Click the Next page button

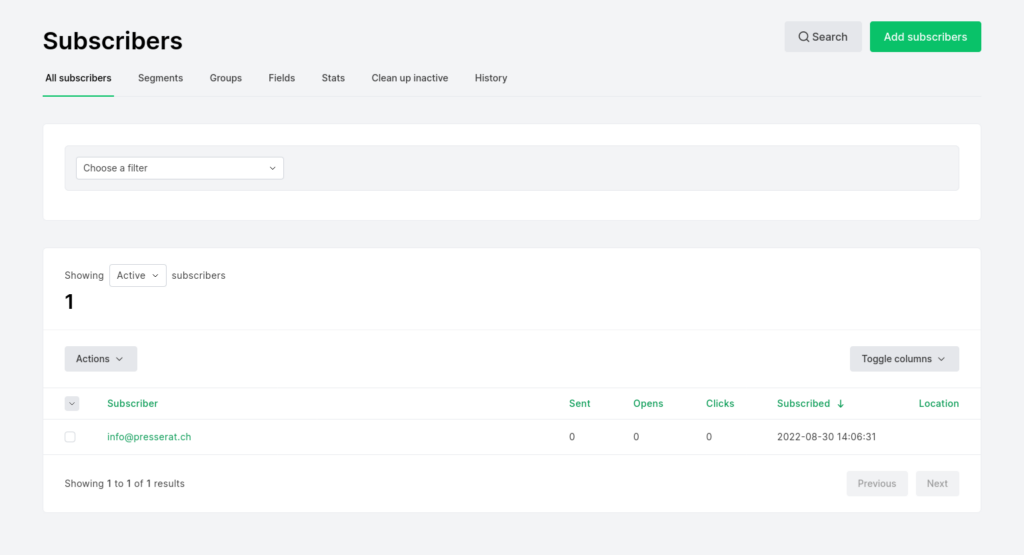coord(936,483)
